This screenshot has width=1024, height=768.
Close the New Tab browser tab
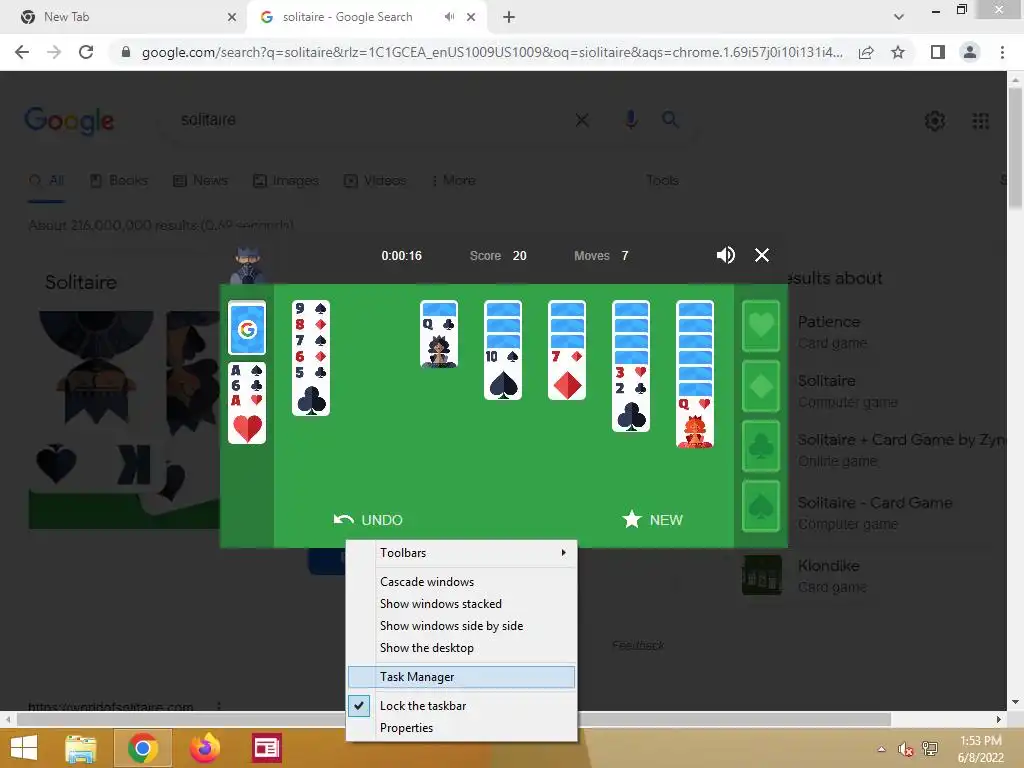[x=232, y=17]
